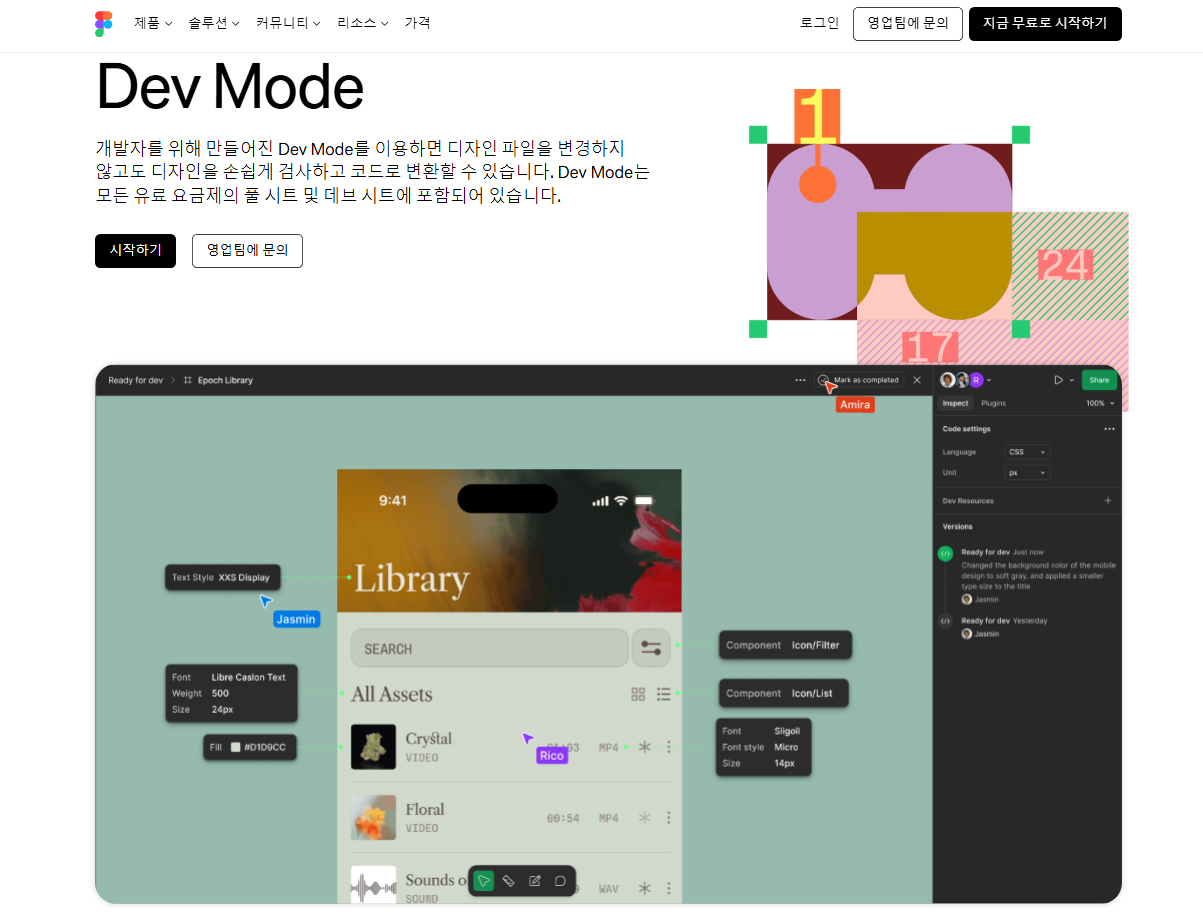Click the Floral video thumbnail
The width and height of the screenshot is (1203, 918).
[373, 818]
